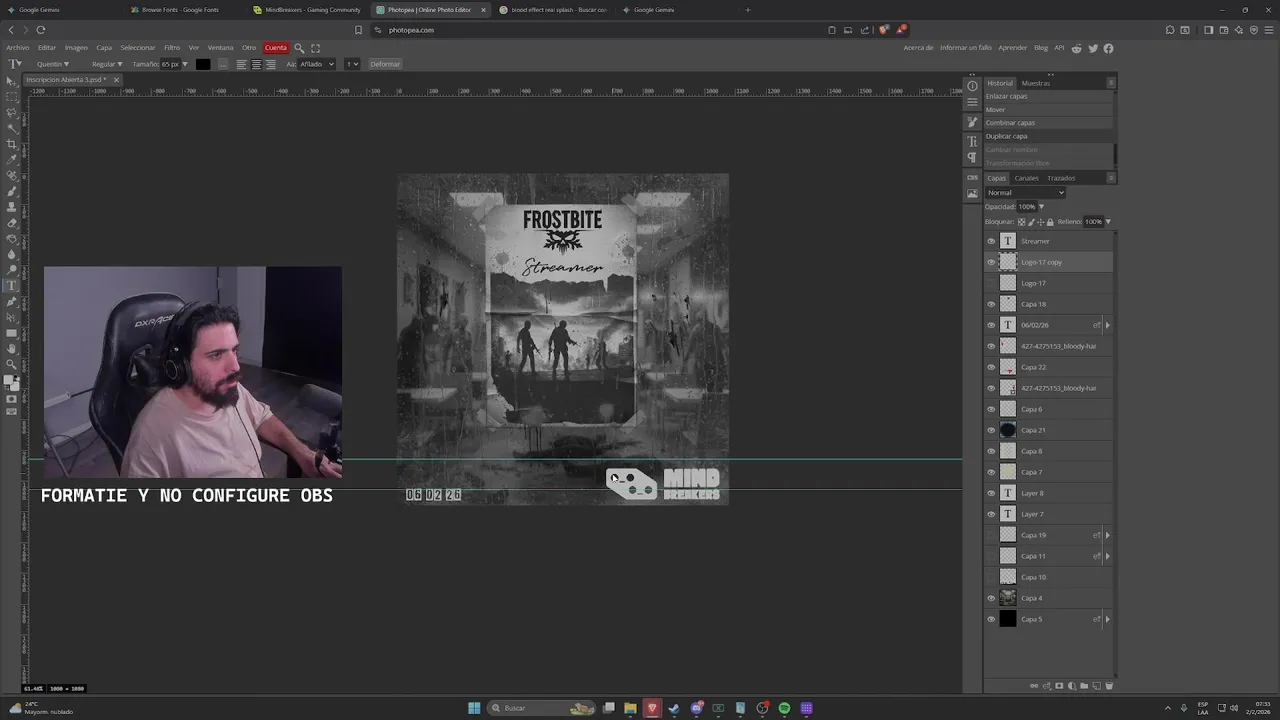Hide the 06/02/26 text layer

tap(991, 325)
